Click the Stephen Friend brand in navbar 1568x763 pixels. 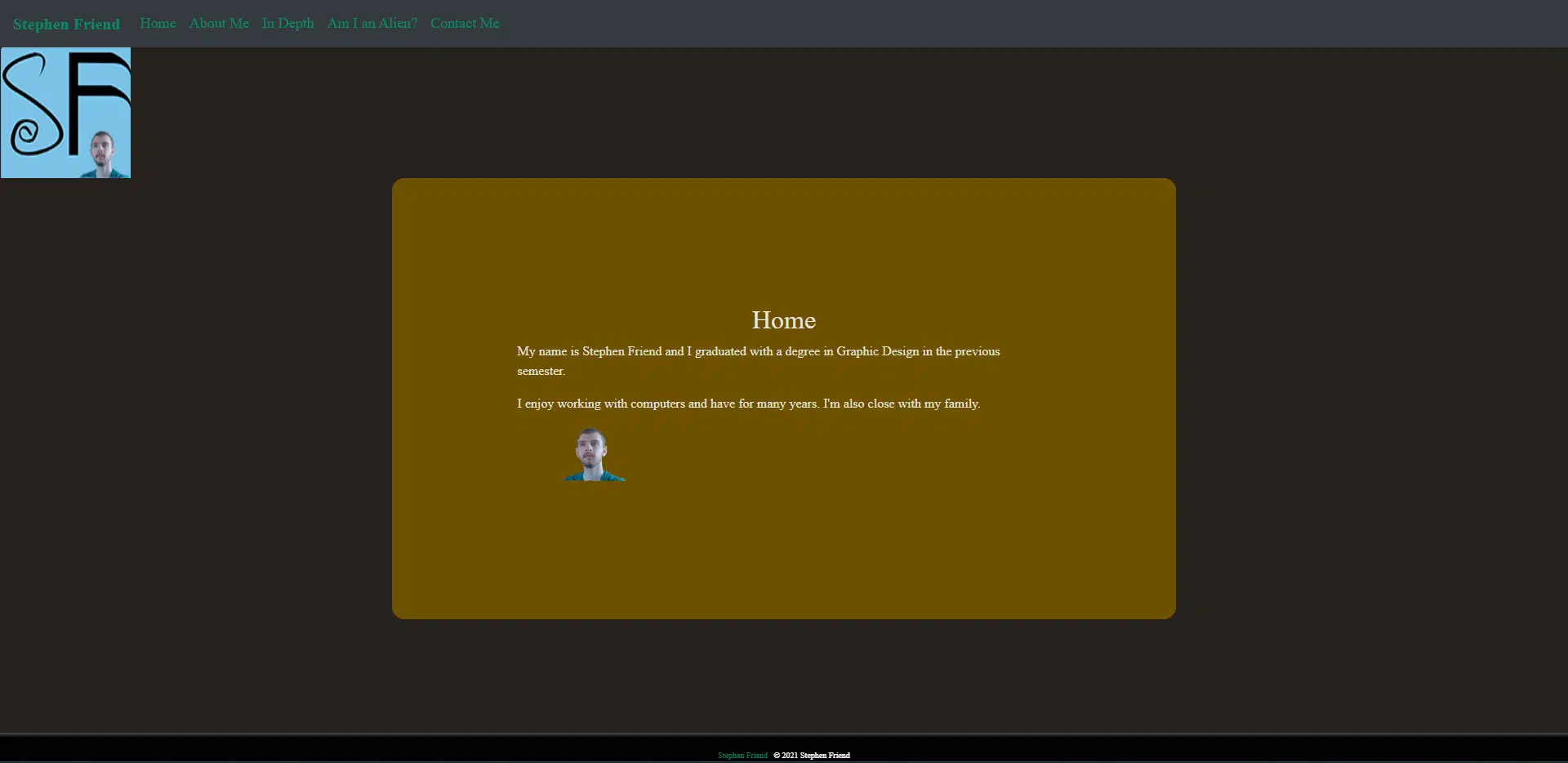click(x=66, y=25)
